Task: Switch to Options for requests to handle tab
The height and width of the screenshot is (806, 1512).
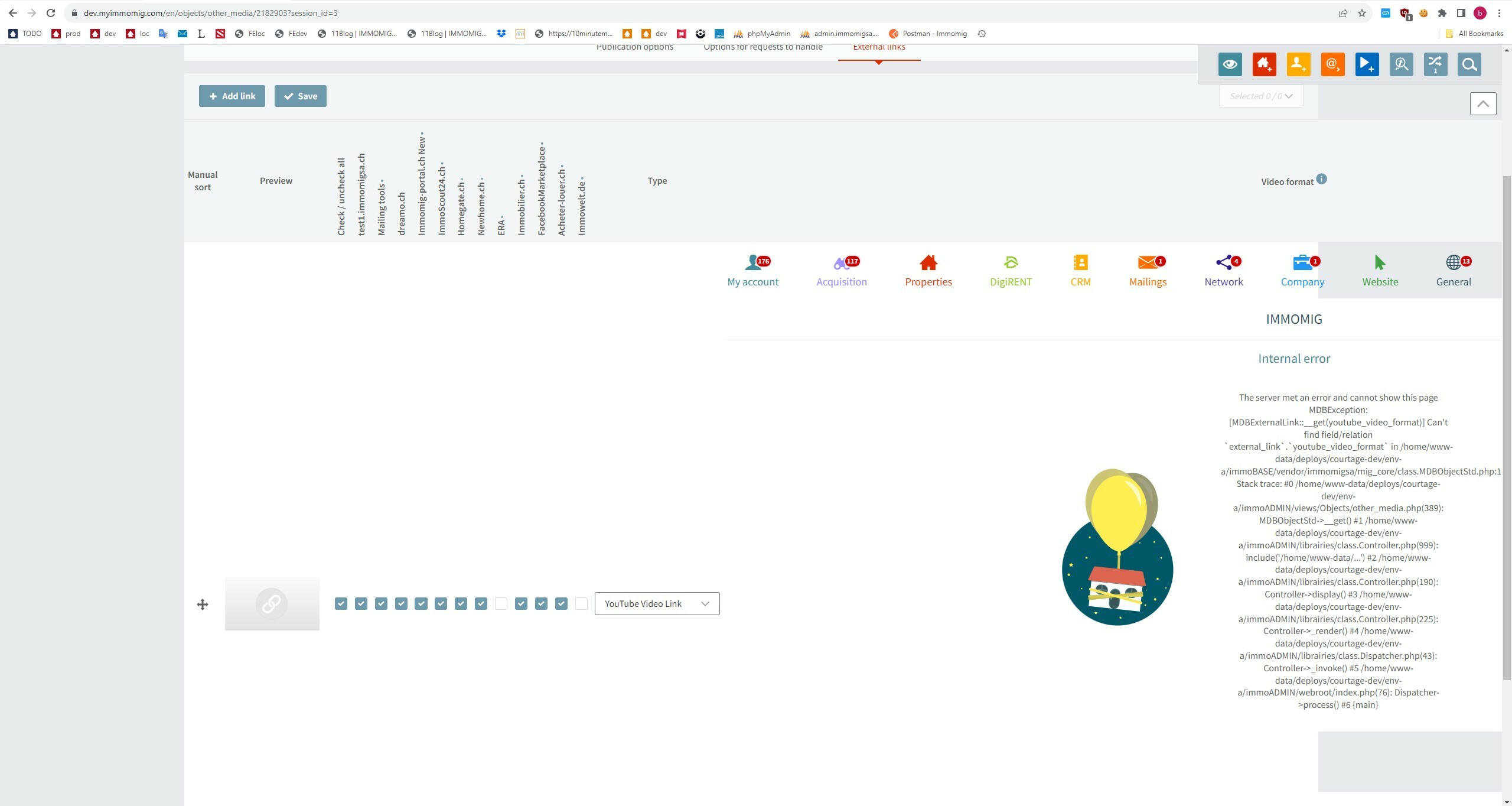Action: click(763, 47)
